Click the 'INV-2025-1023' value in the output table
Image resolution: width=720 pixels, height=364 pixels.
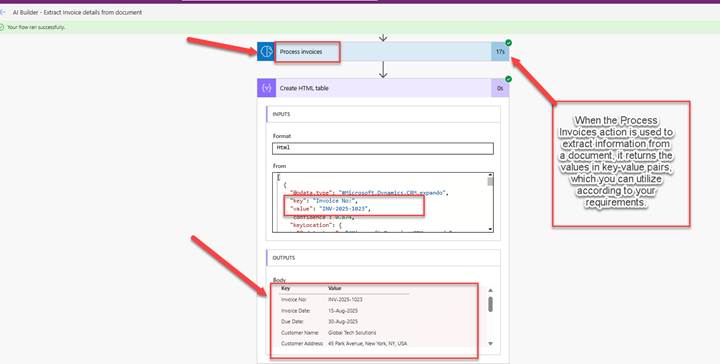[345, 299]
